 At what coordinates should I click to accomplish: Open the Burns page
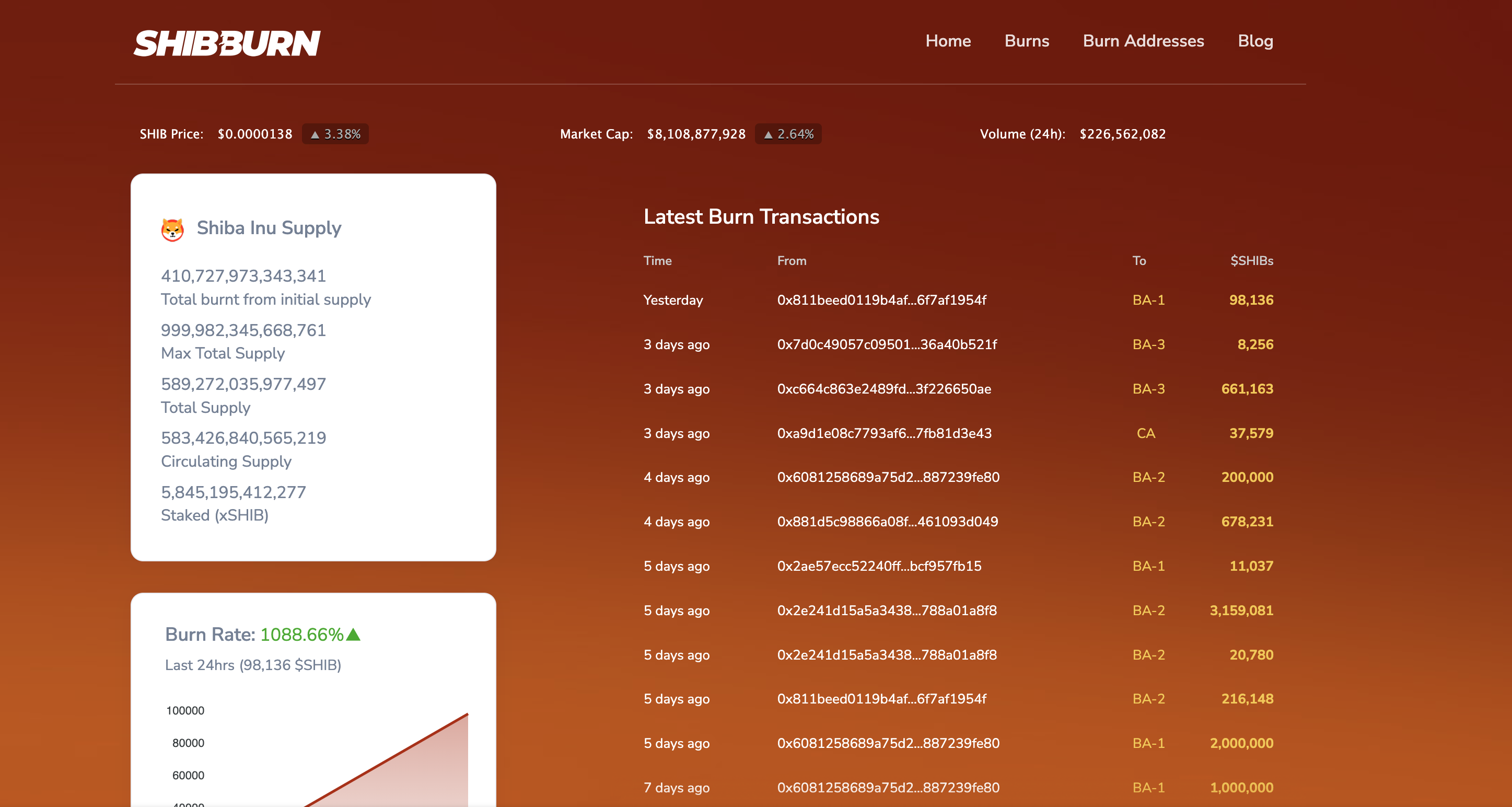coord(1026,41)
